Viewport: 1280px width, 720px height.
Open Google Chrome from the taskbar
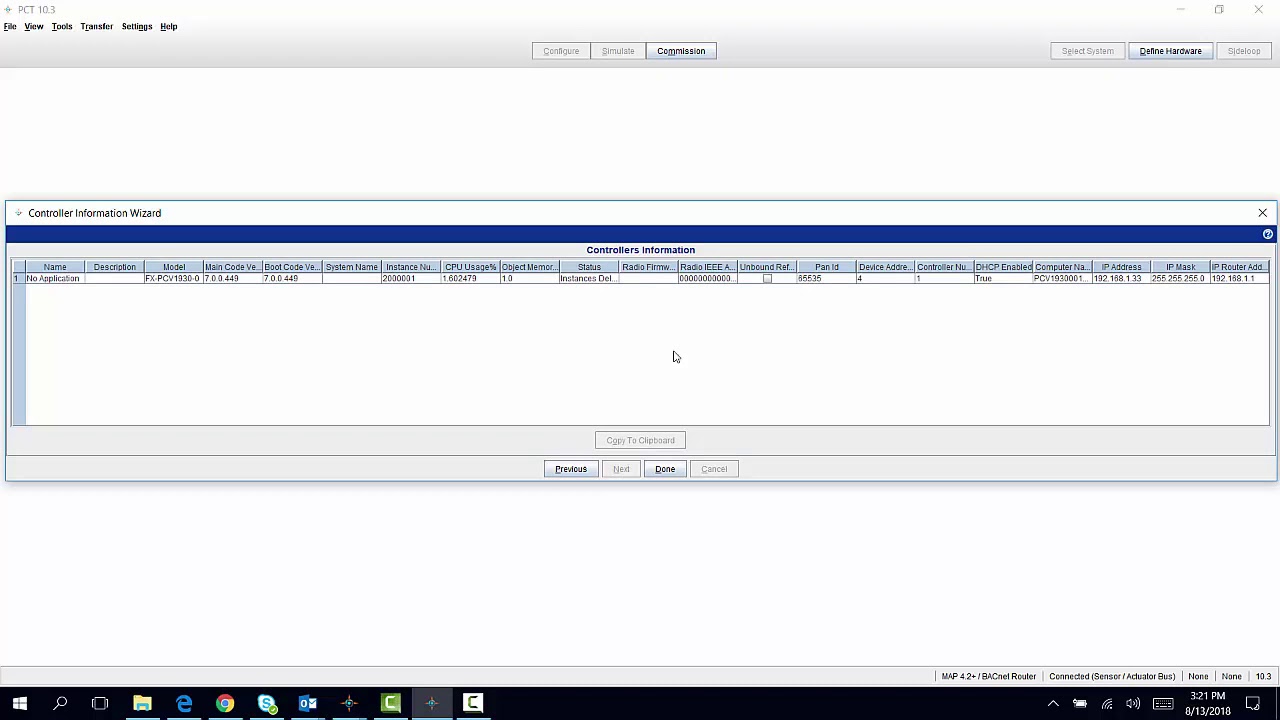click(225, 703)
